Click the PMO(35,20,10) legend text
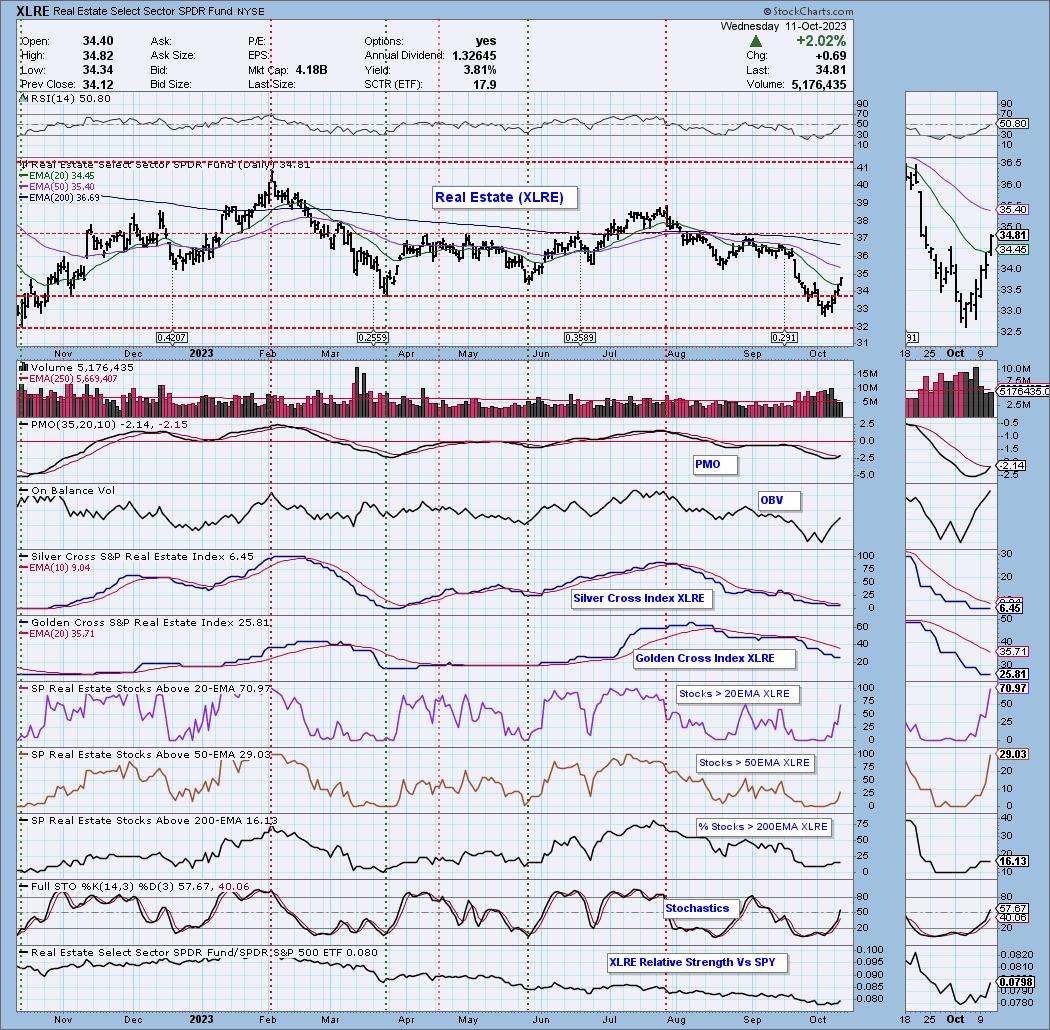Screen dimensions: 1050x1030 coord(104,425)
